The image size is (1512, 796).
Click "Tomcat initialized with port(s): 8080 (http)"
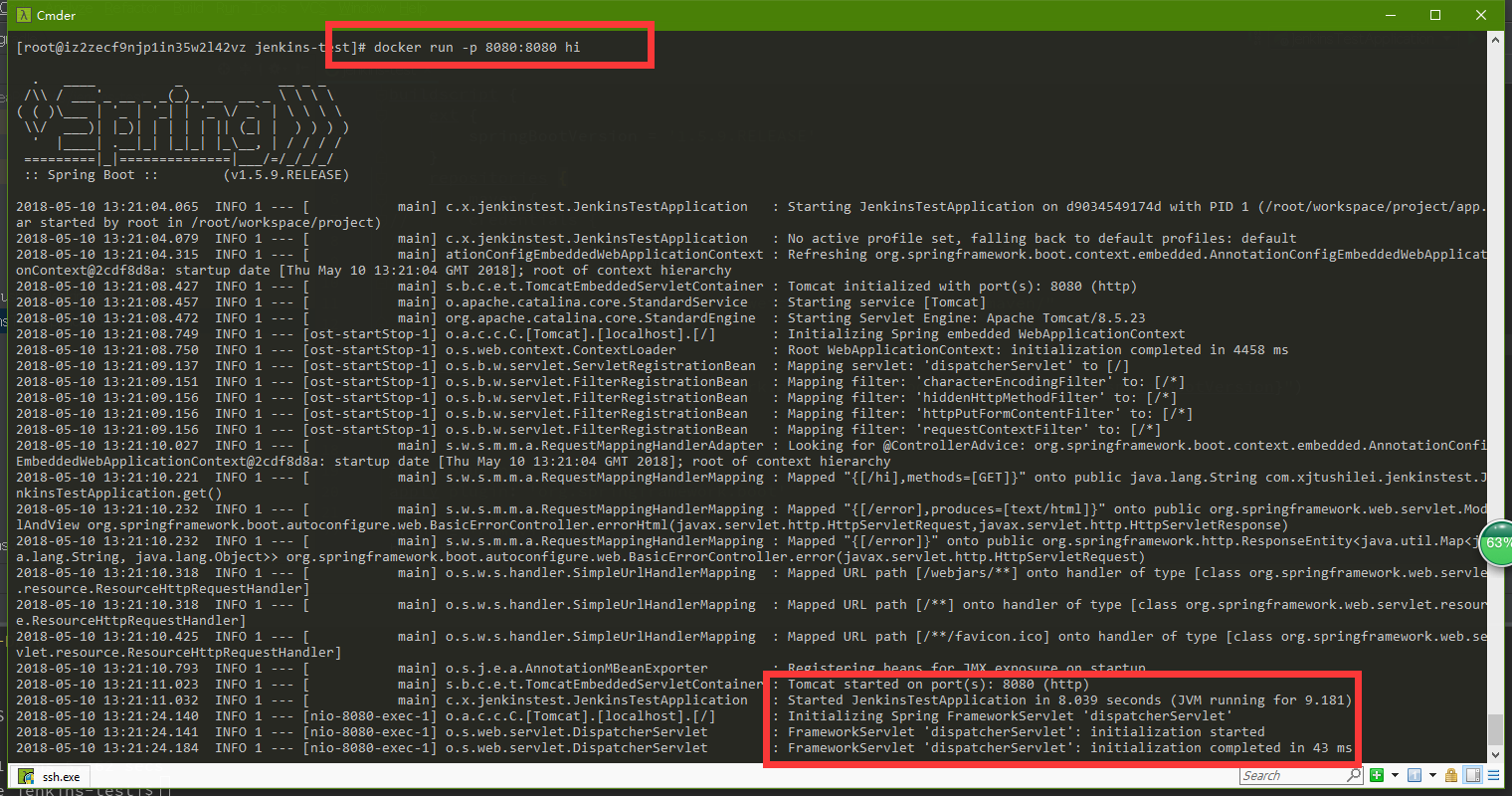click(963, 286)
